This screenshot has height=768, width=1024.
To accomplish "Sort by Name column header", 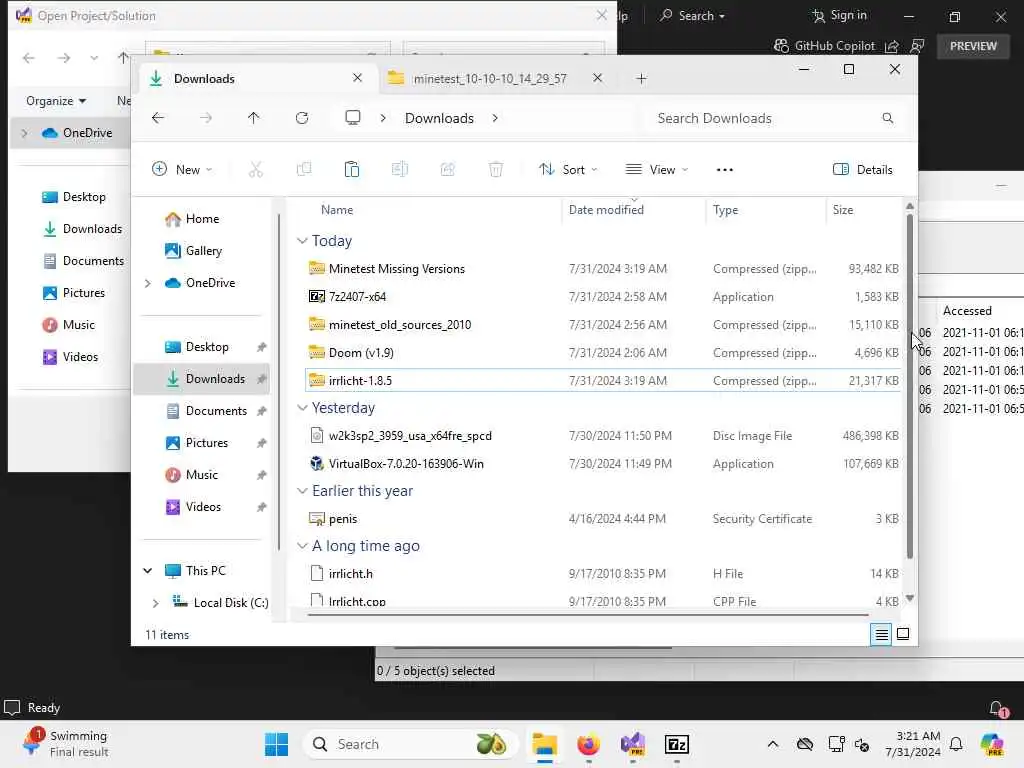I will pyautogui.click(x=337, y=210).
